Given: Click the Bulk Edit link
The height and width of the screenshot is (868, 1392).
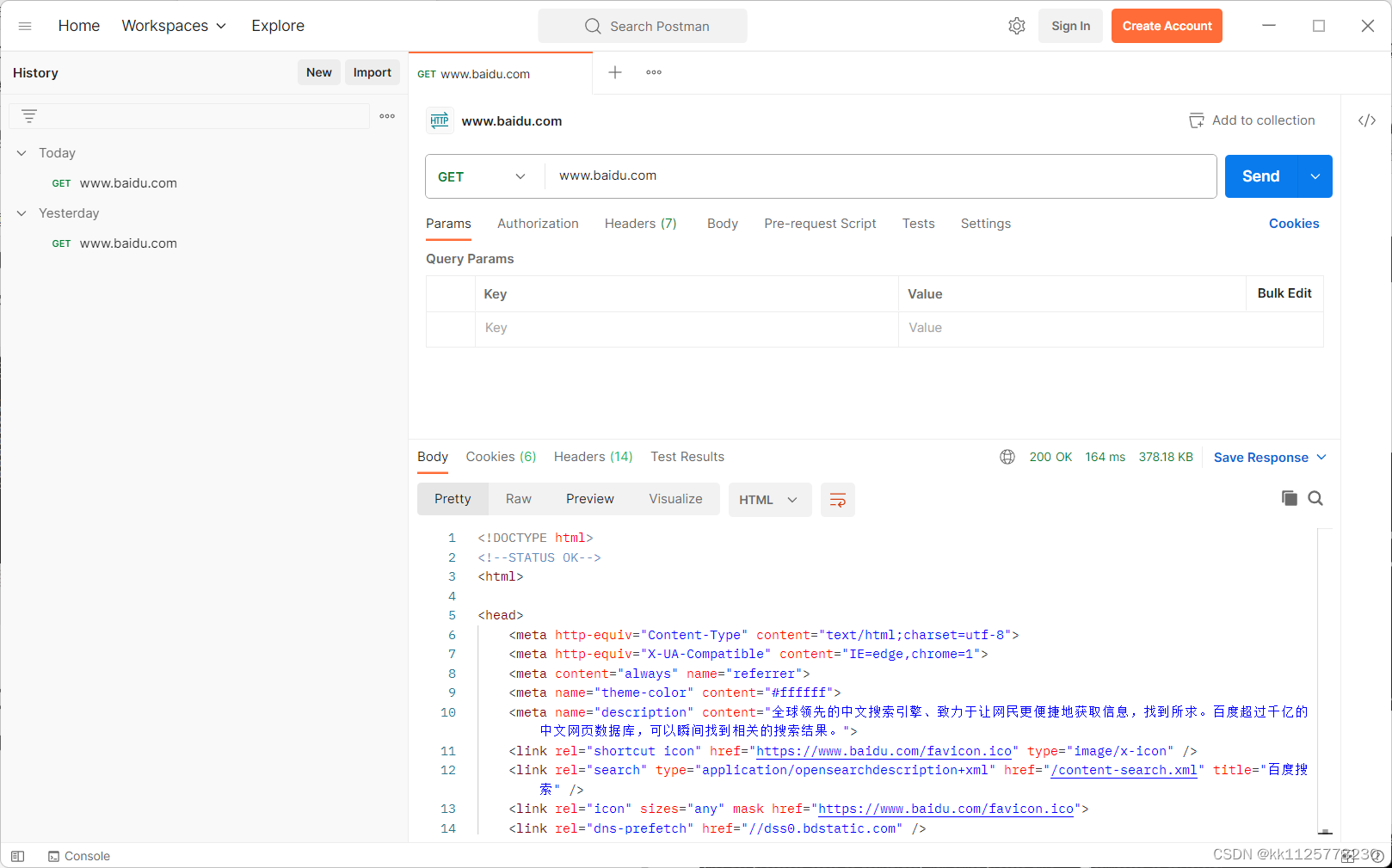Looking at the screenshot, I should 1284,293.
